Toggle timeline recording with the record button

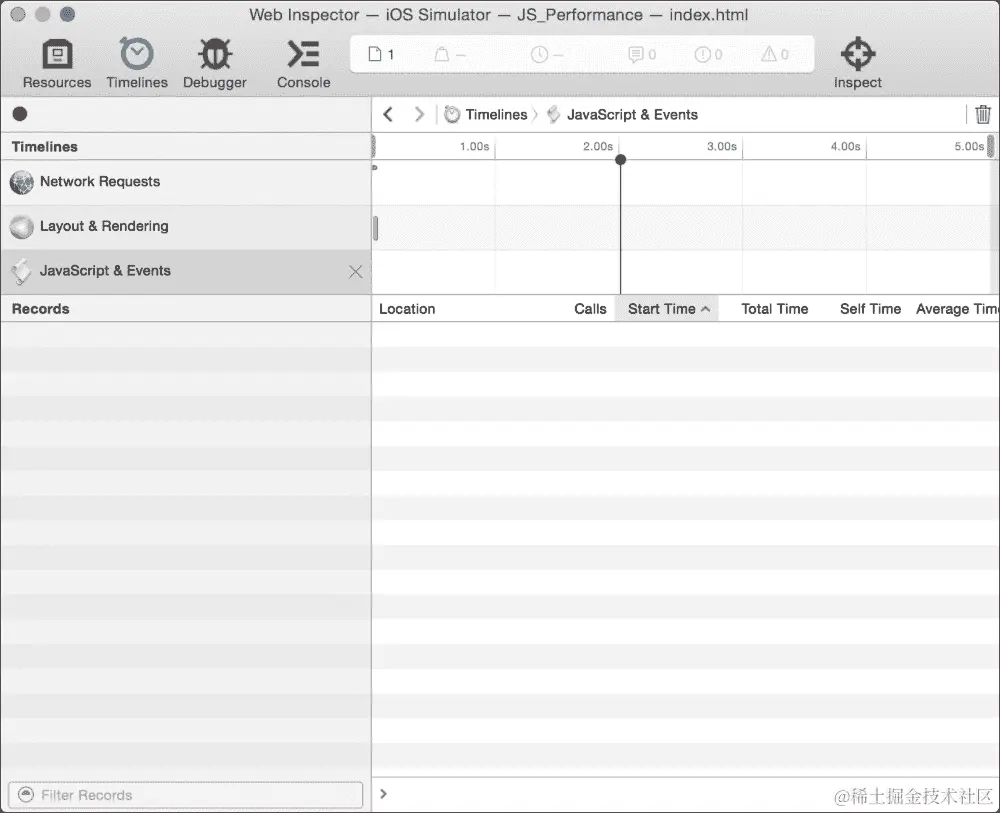(19, 114)
